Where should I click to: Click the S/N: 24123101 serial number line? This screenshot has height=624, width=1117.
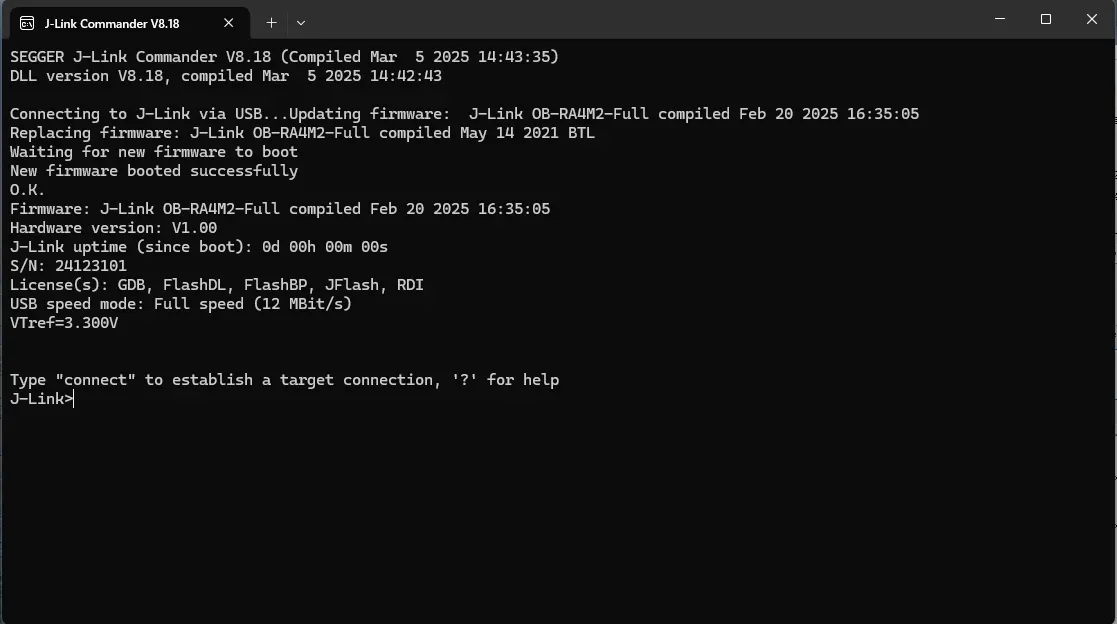pos(68,266)
